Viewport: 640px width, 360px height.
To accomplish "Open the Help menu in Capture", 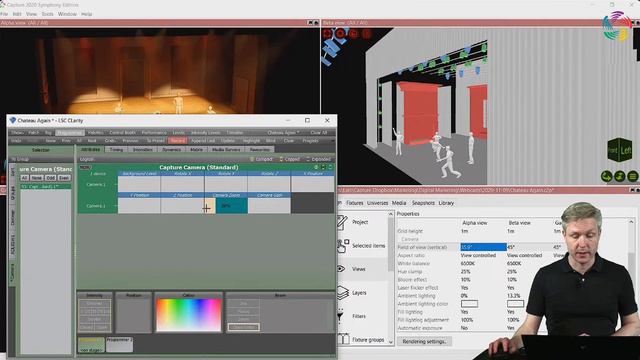I will tap(87, 14).
